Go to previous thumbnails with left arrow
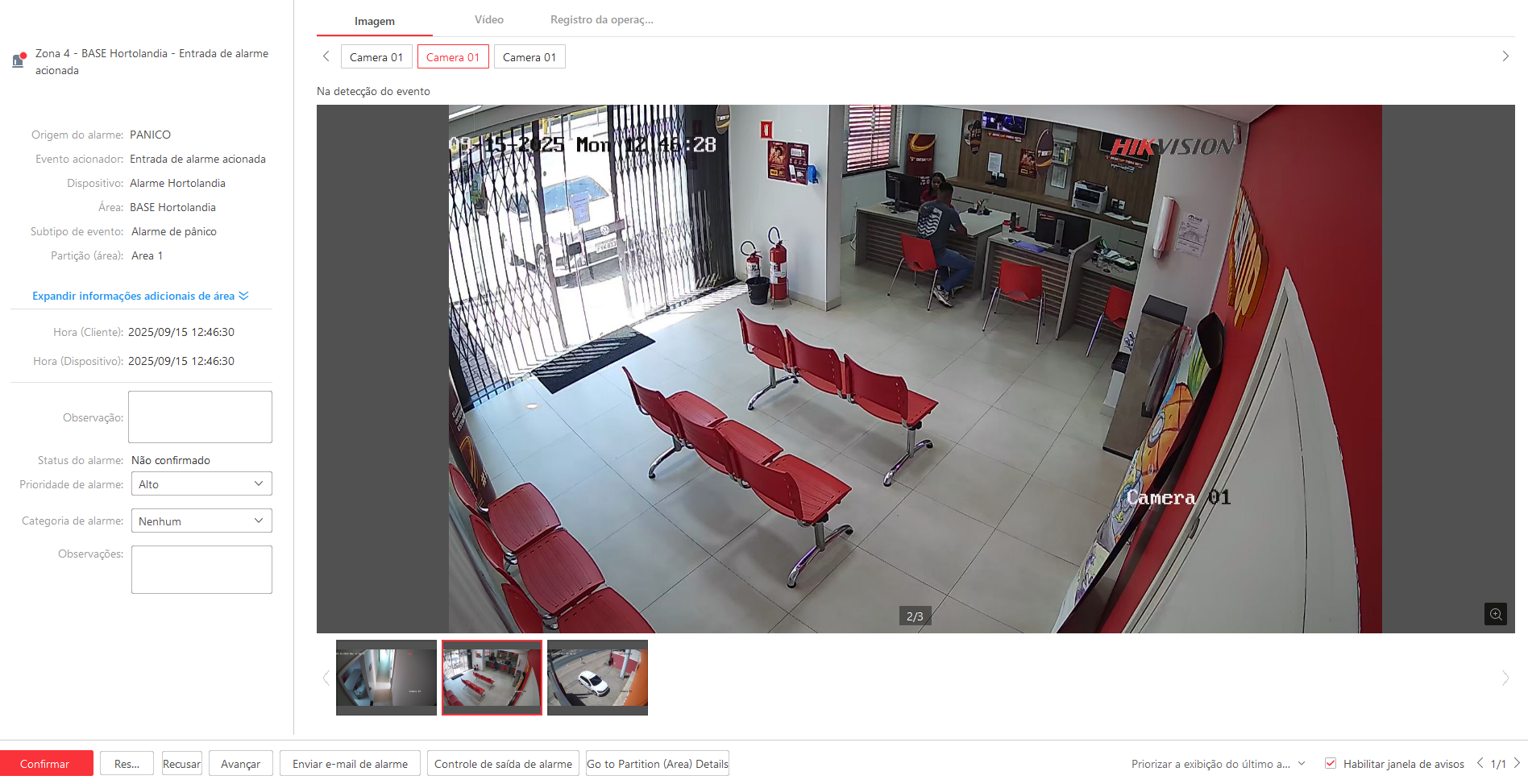 click(326, 678)
